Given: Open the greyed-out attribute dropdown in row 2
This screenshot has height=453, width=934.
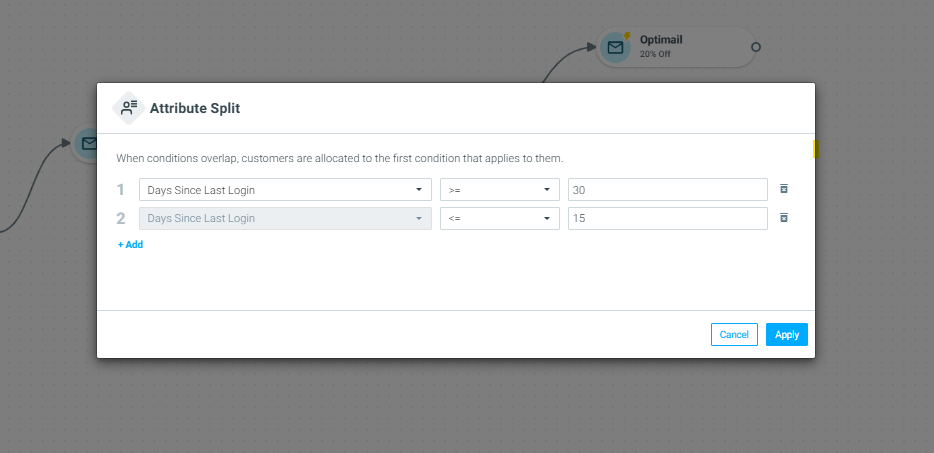Looking at the screenshot, I should (x=285, y=218).
